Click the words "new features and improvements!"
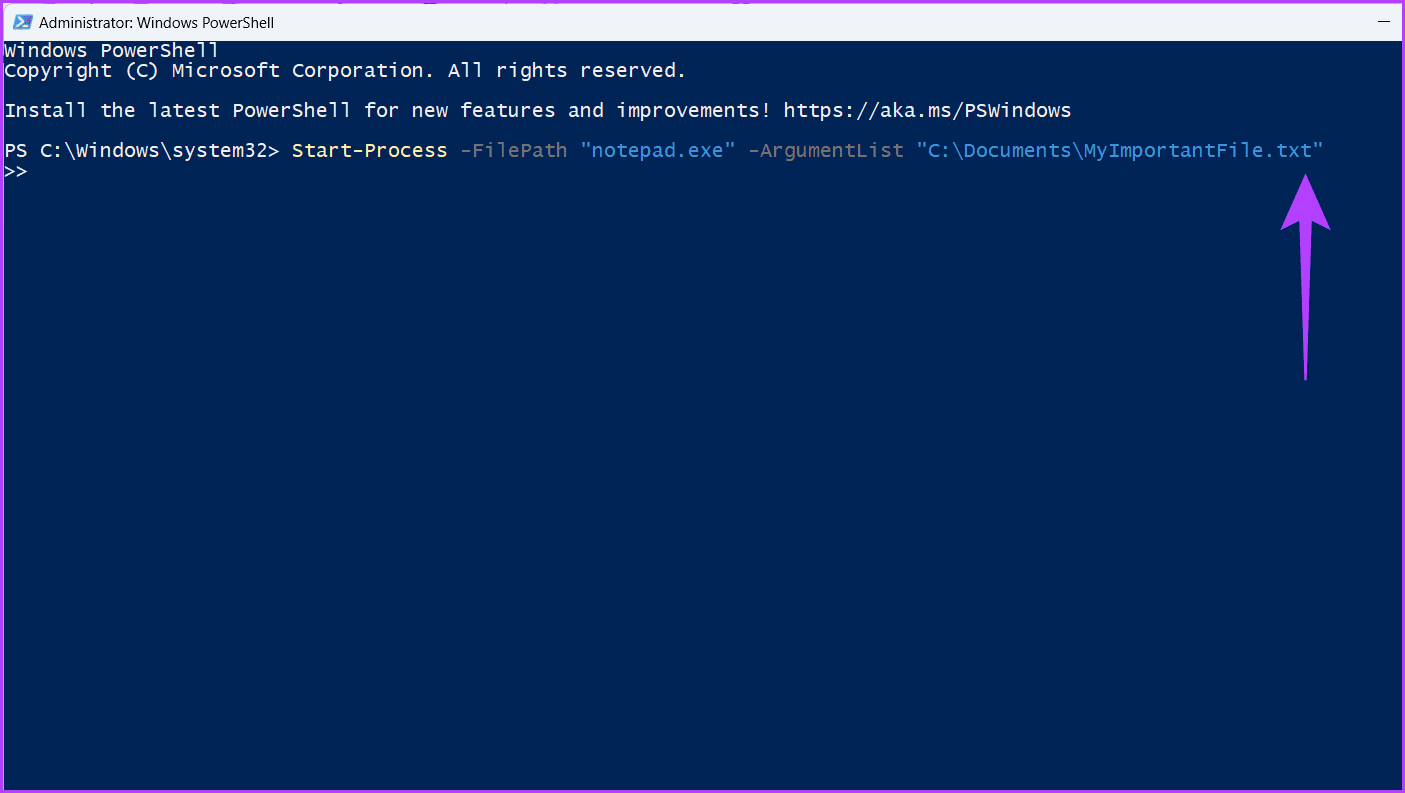1405x793 pixels. point(591,110)
